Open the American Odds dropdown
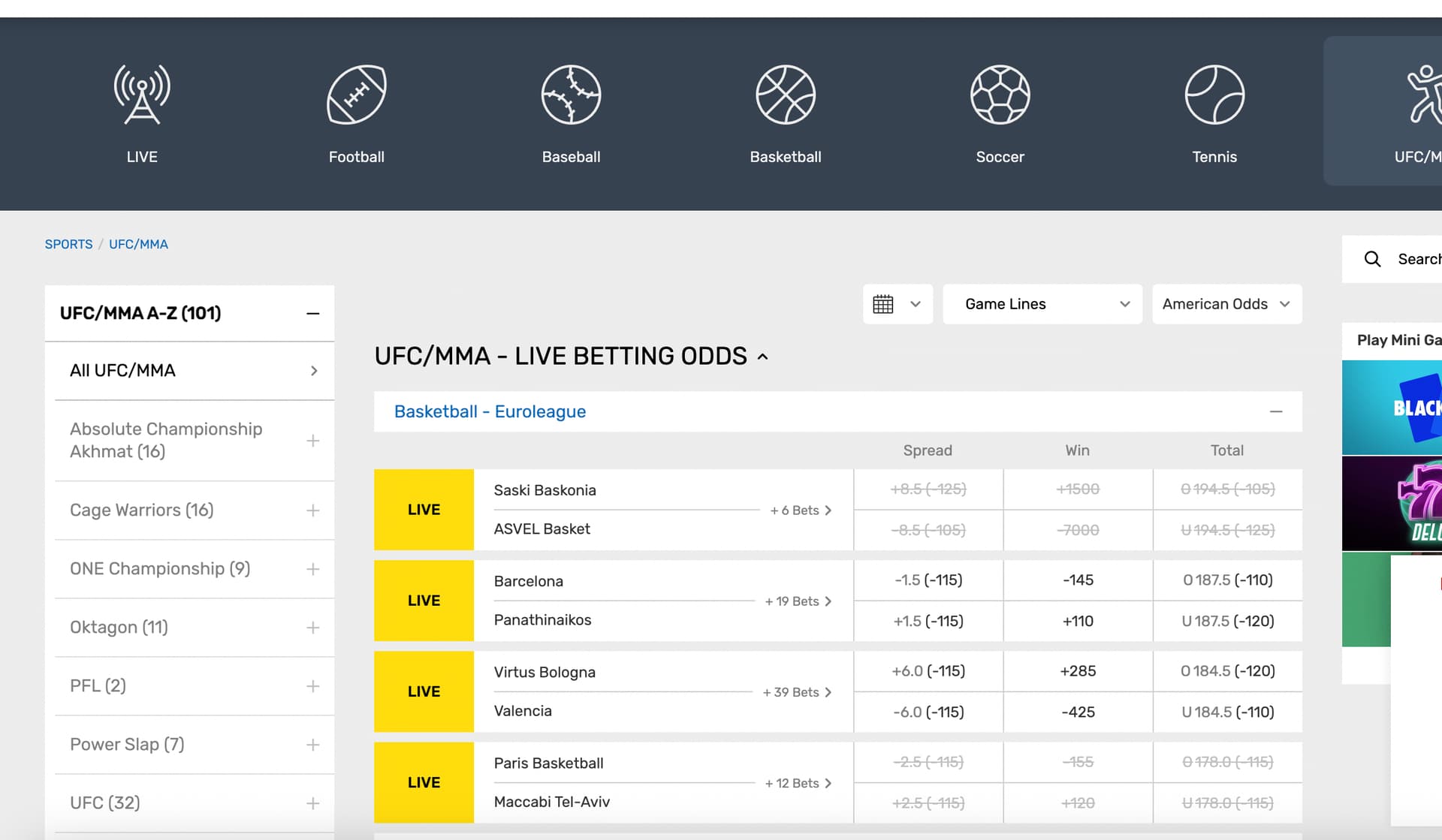The height and width of the screenshot is (840, 1442). click(x=1226, y=304)
